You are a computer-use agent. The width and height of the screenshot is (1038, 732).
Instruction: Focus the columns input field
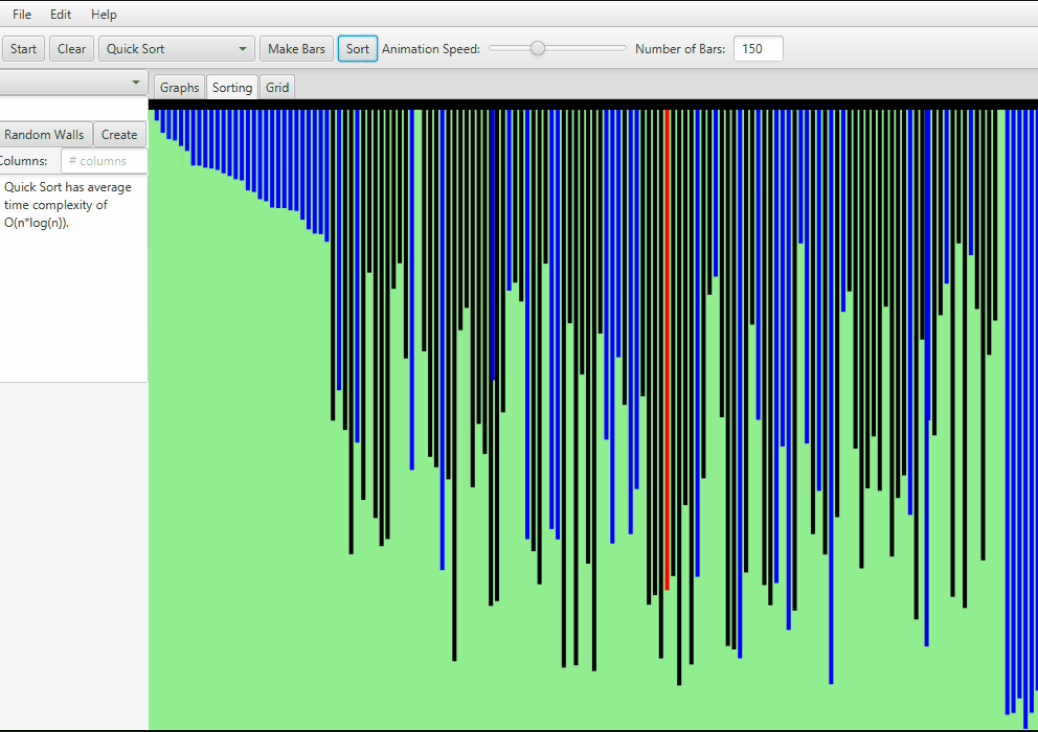click(x=104, y=161)
